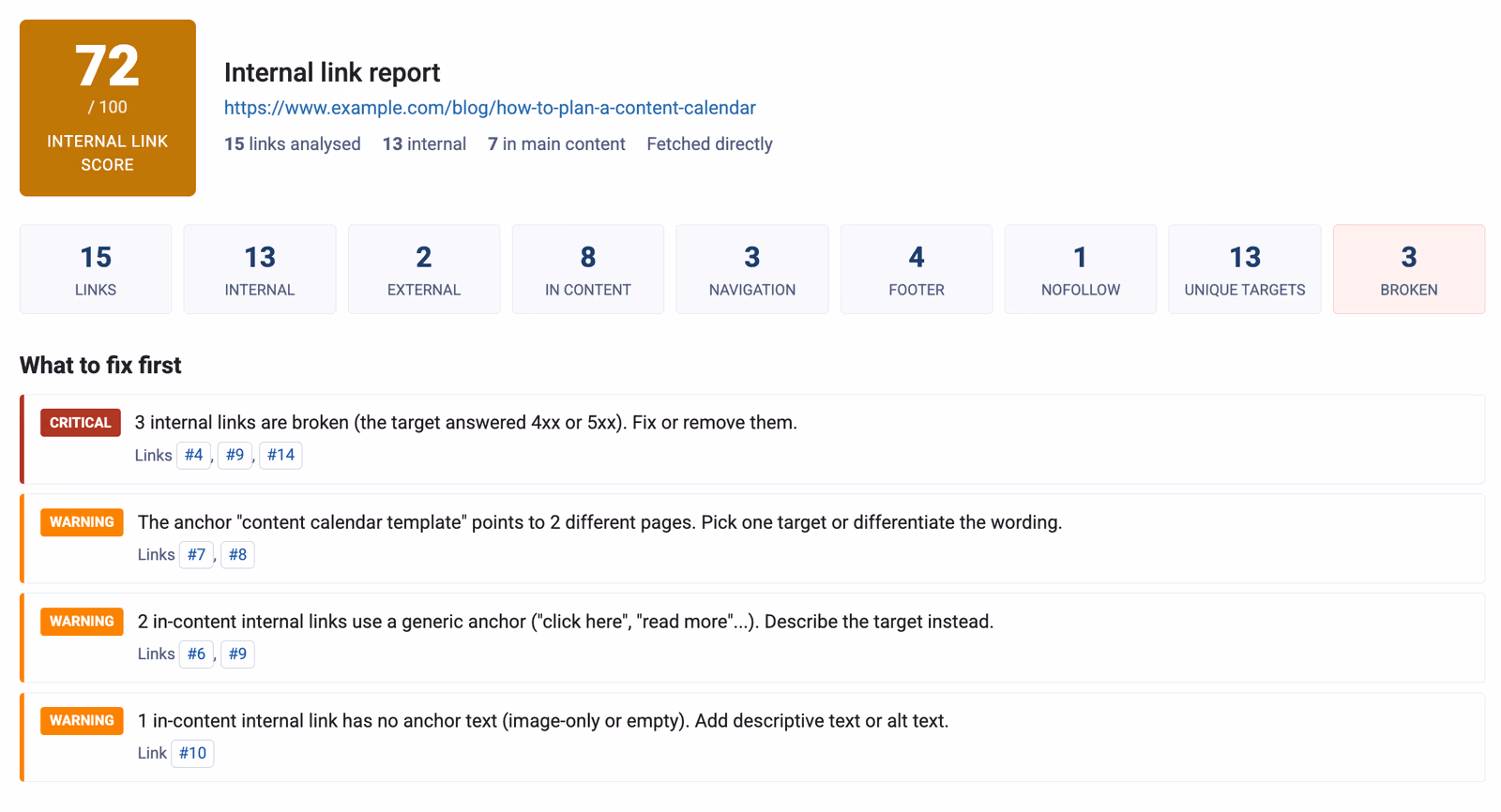The width and height of the screenshot is (1501, 812).
Task: Click the "15 links analysed" text
Action: (x=293, y=143)
